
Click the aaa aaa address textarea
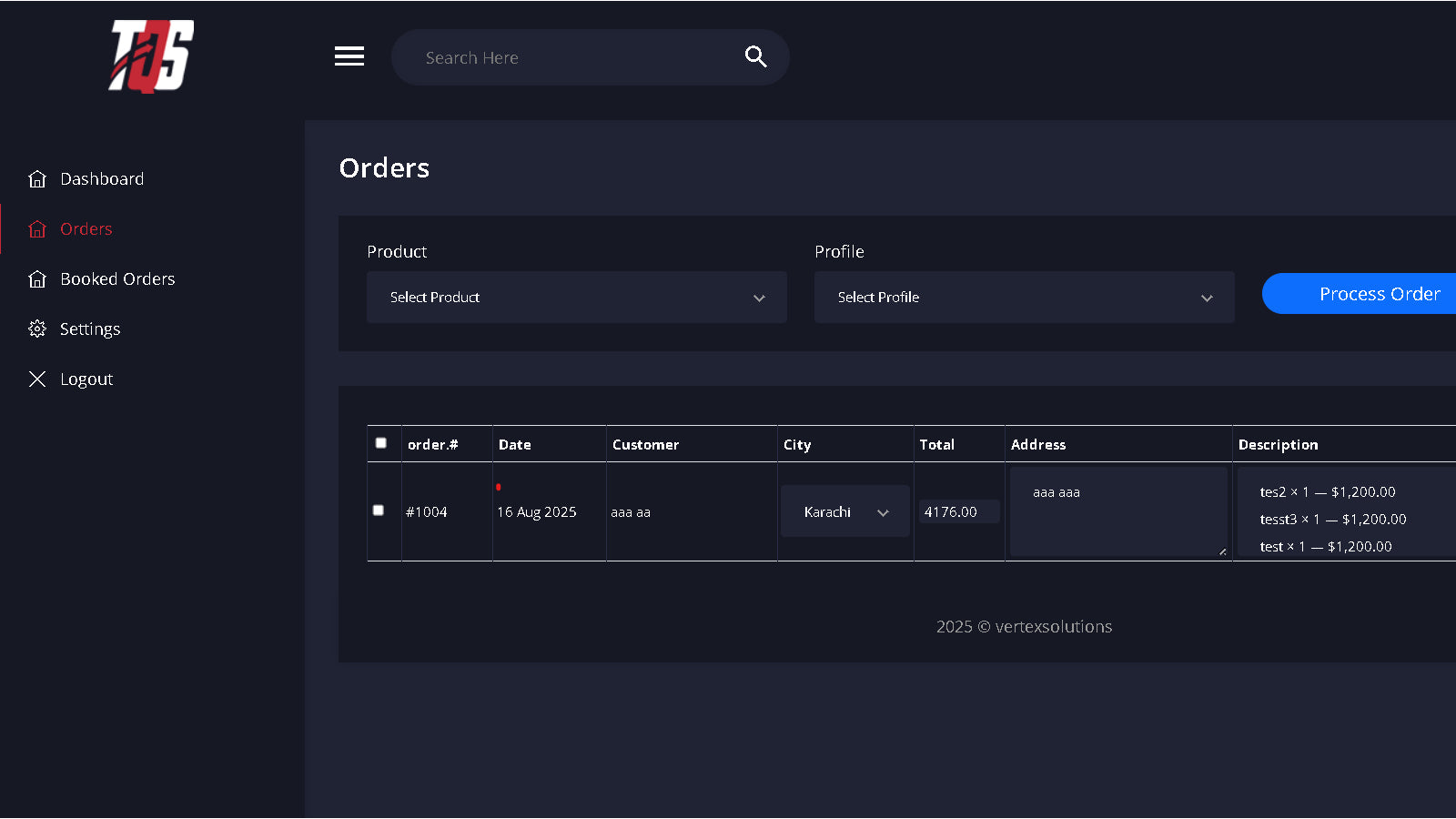[1118, 511]
